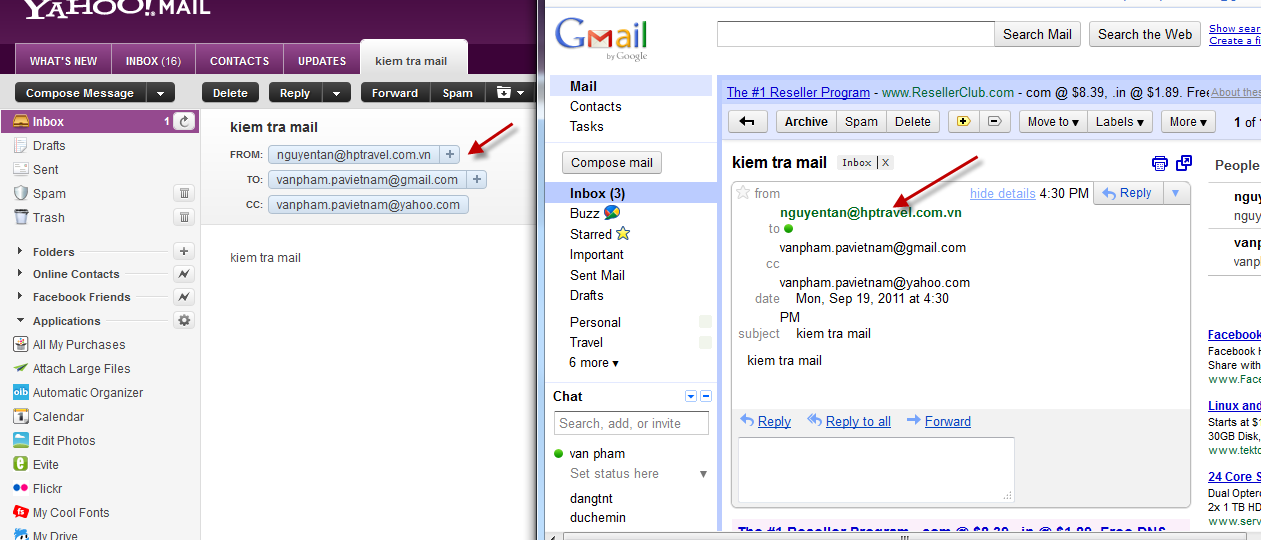Mark message as important with yellow plus icon

pyautogui.click(x=964, y=122)
